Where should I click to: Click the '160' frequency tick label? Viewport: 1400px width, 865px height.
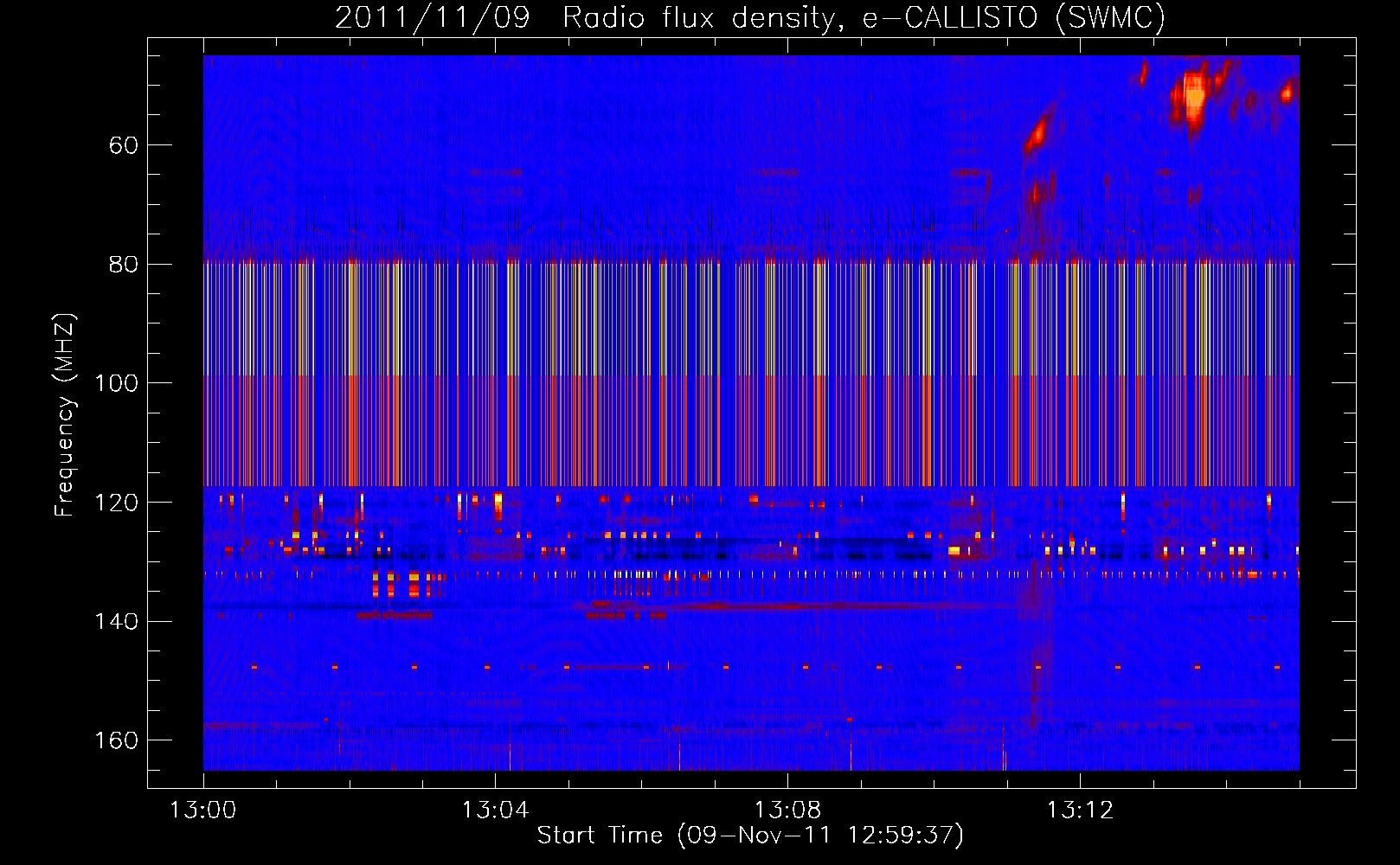[117, 740]
